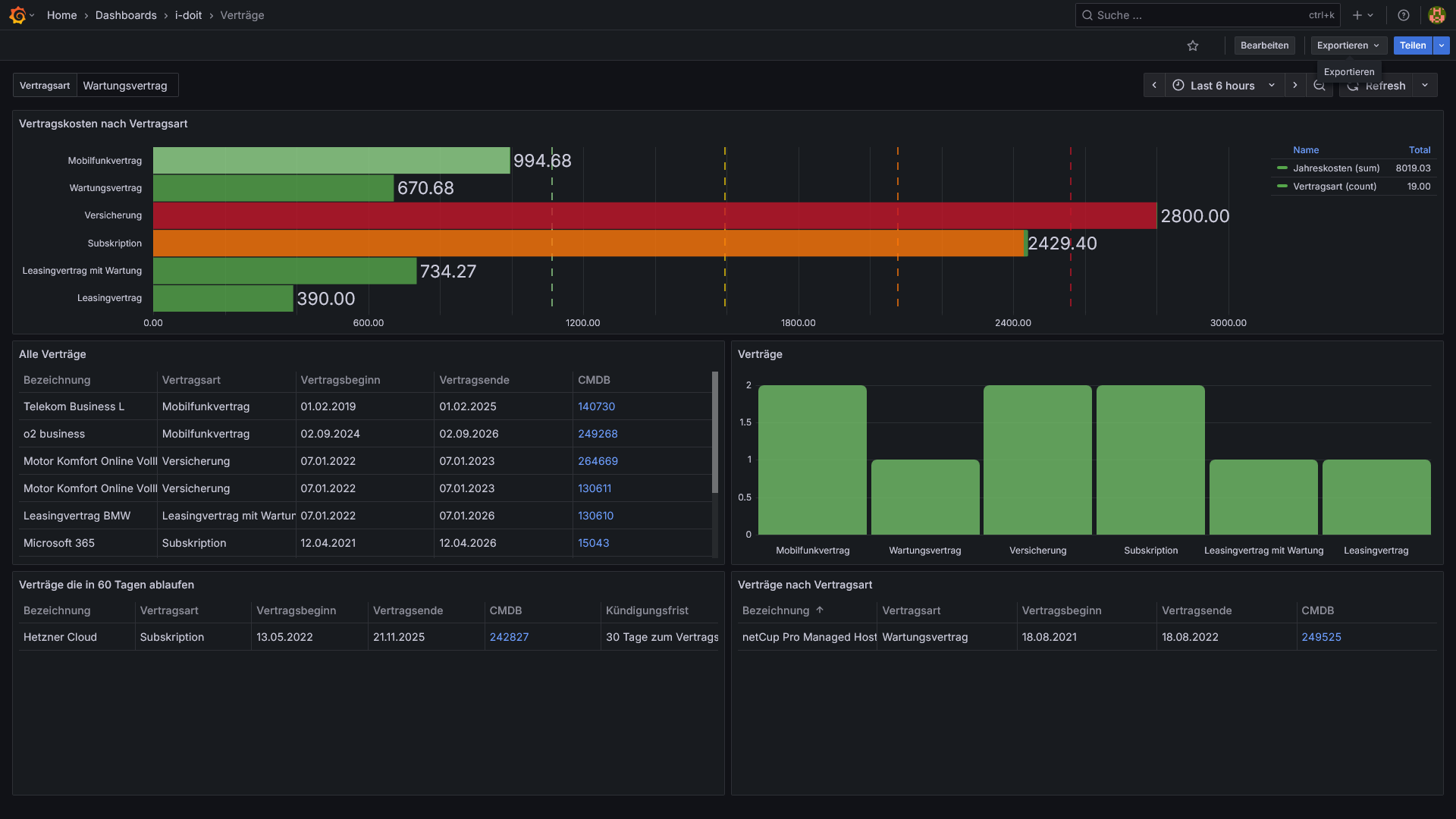Sort by Bezeichnung column in Verträge nach Vertragsart
The image size is (1456, 819).
(x=776, y=610)
